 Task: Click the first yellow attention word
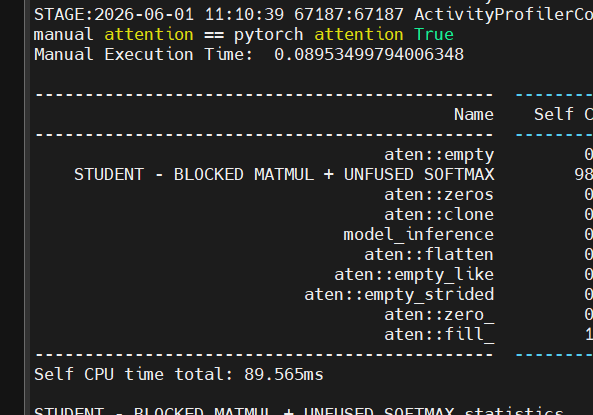click(x=149, y=35)
